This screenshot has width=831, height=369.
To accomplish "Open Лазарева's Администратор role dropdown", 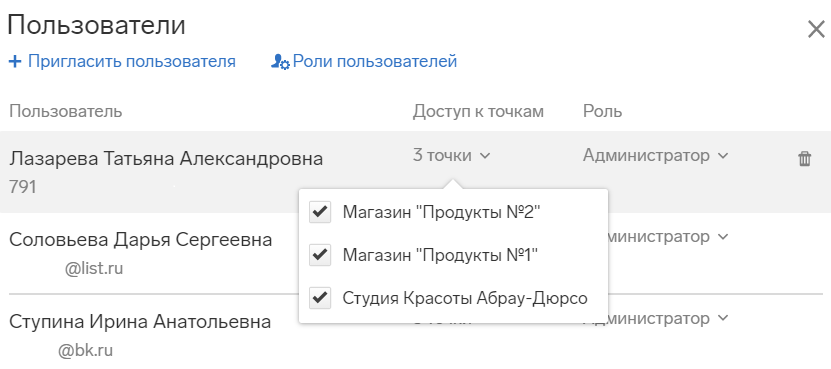I will 656,156.
